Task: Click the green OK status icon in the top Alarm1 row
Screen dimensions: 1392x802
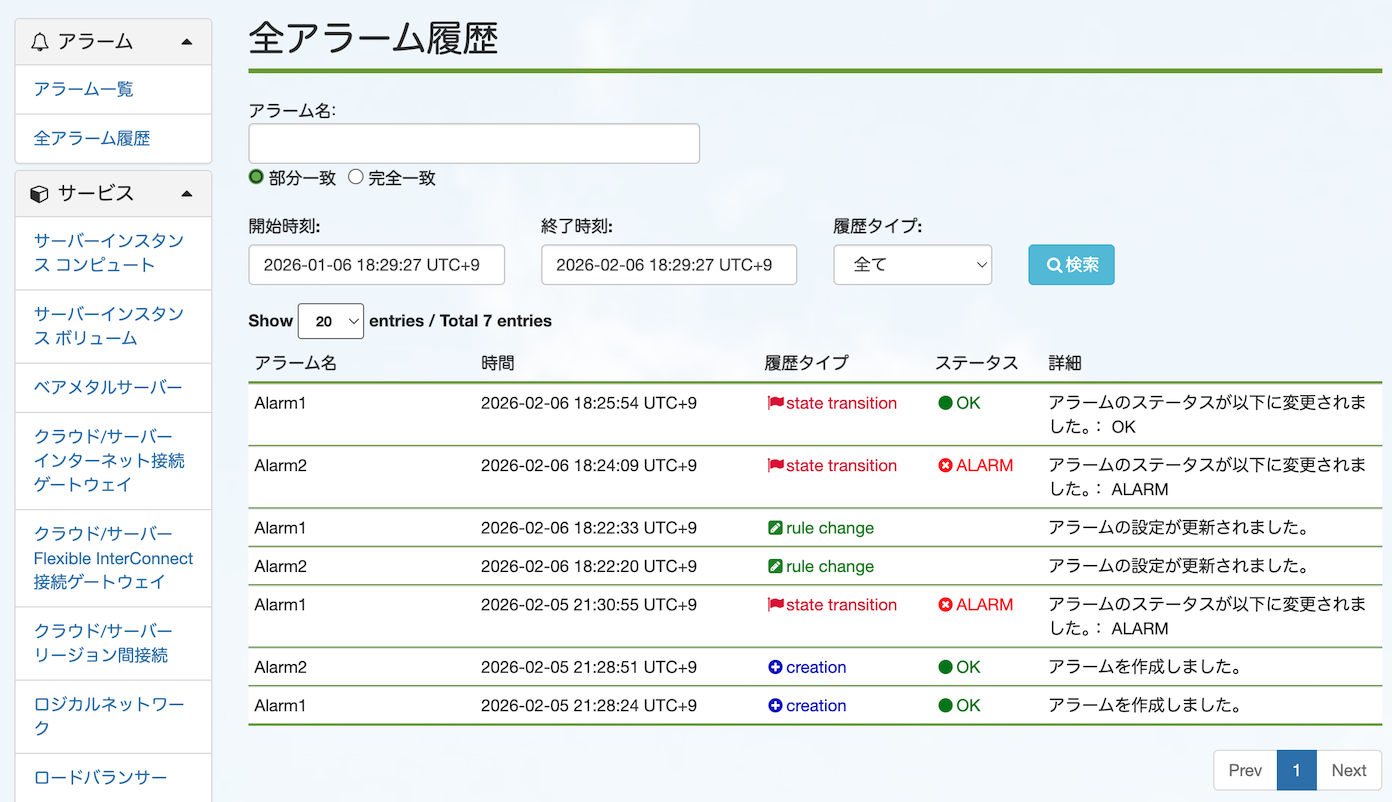Action: pyautogui.click(x=948, y=403)
